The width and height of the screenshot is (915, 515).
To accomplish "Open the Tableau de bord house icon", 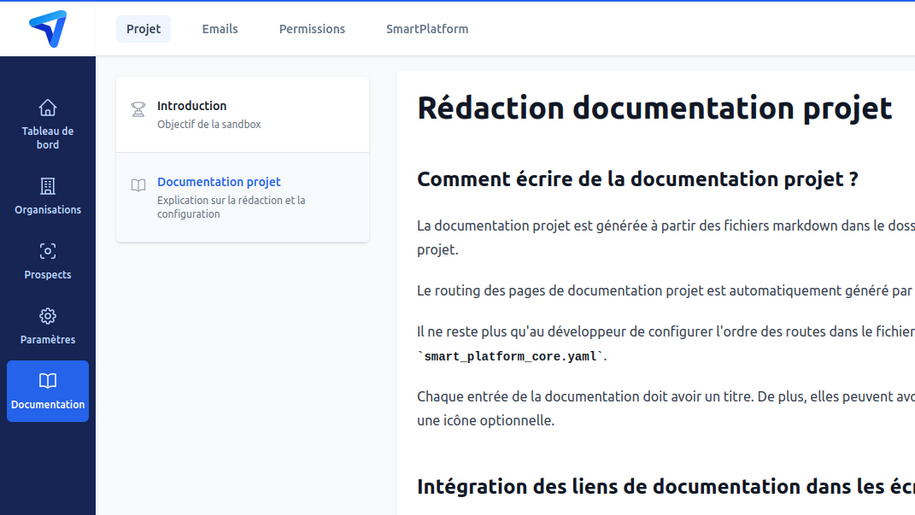I will click(48, 108).
